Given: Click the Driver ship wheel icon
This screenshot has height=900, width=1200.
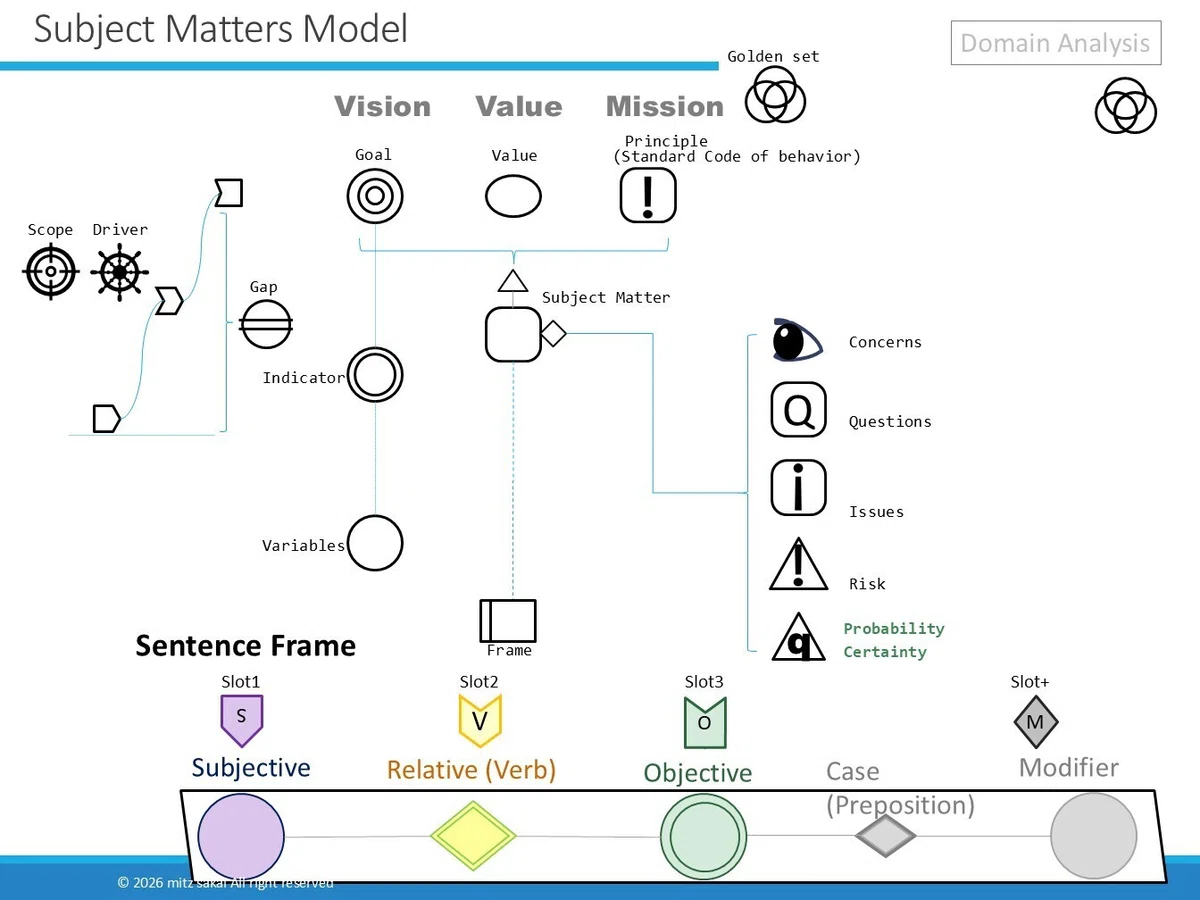Looking at the screenshot, I should [120, 271].
